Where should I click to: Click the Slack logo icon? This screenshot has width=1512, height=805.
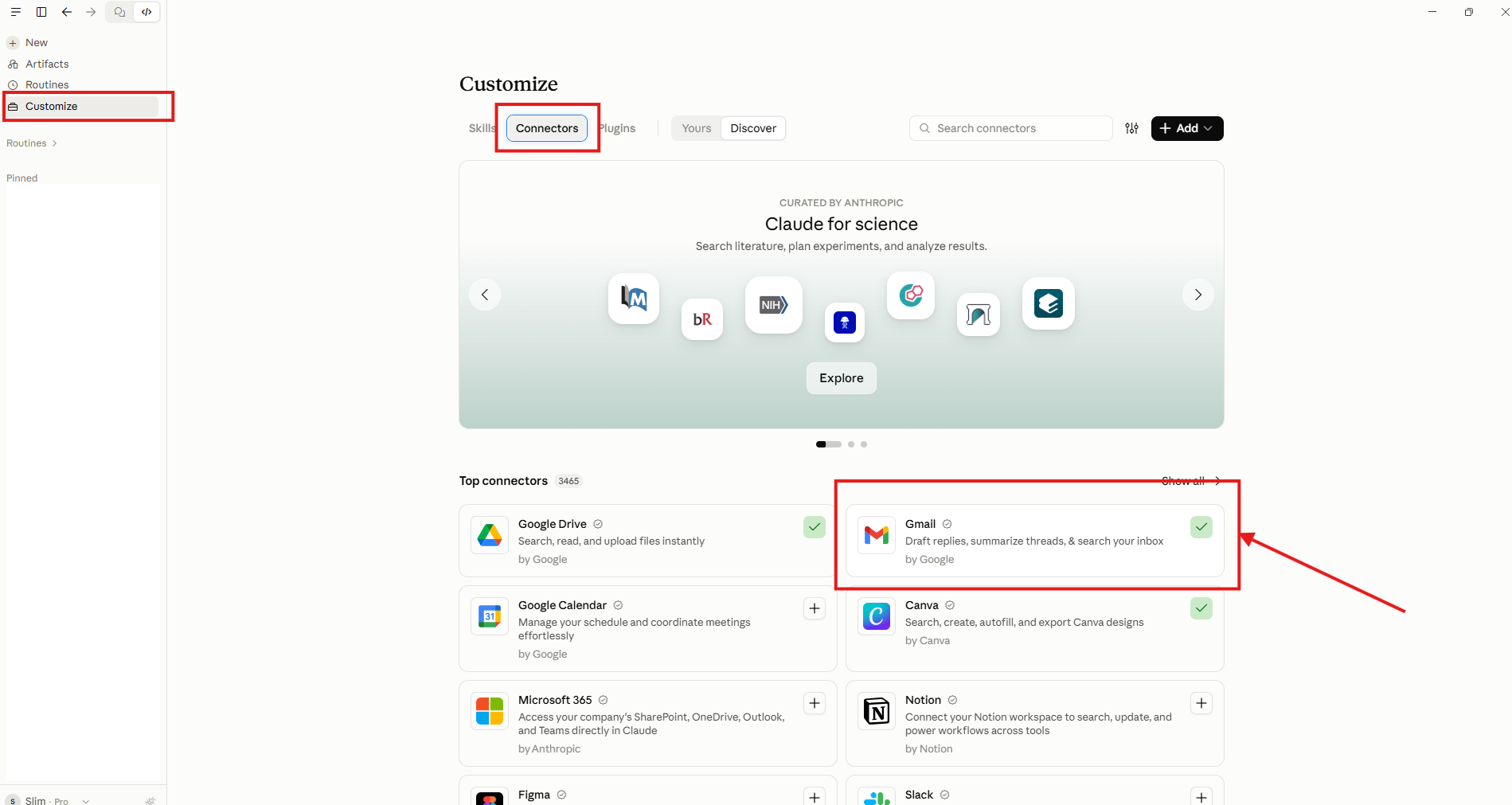coord(877,797)
